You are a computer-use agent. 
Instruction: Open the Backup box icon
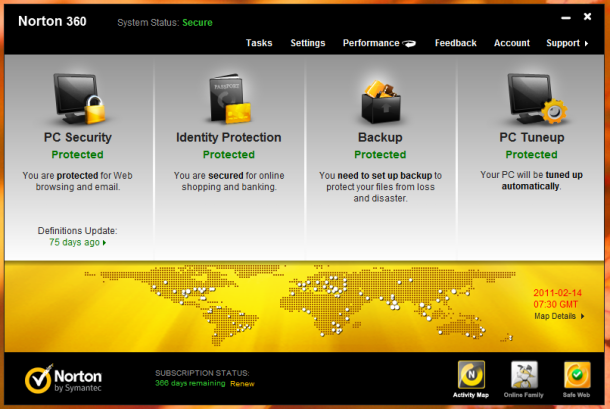pos(381,101)
